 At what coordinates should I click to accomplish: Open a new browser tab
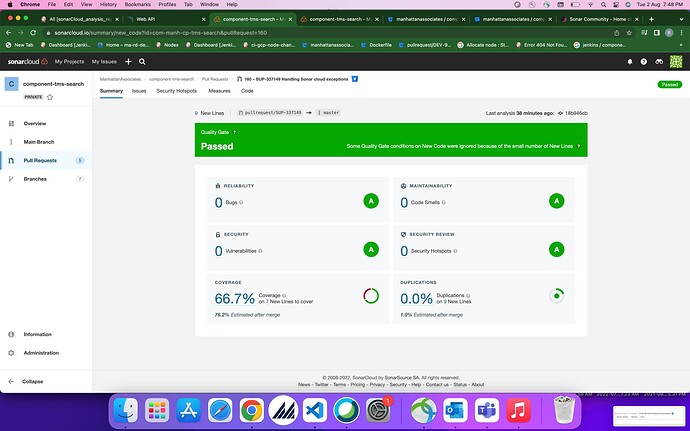[651, 19]
